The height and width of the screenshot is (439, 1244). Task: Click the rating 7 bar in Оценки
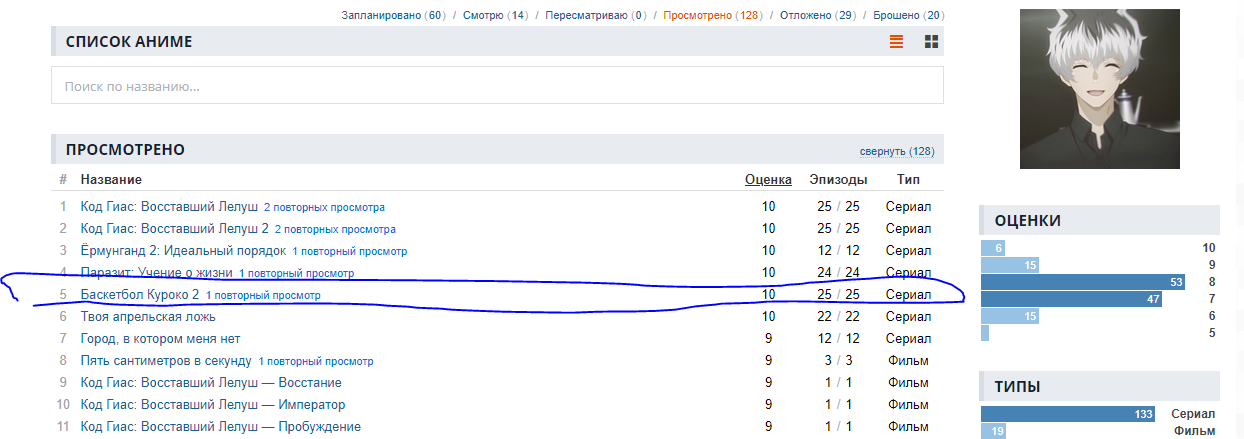(x=1071, y=299)
